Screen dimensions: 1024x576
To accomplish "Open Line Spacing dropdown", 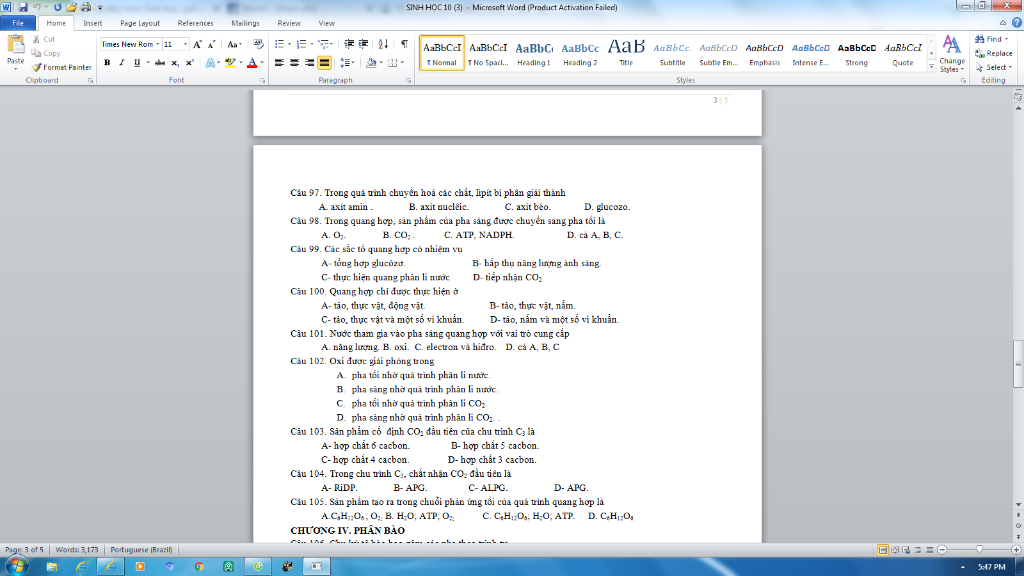I will pyautogui.click(x=347, y=63).
